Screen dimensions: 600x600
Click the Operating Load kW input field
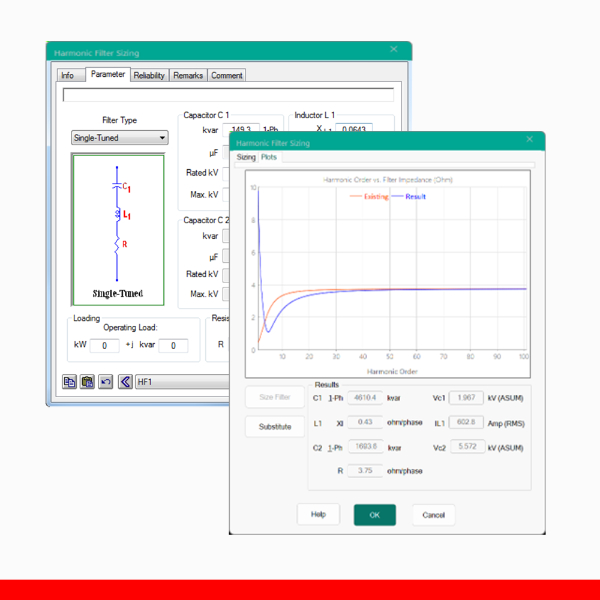tap(105, 346)
